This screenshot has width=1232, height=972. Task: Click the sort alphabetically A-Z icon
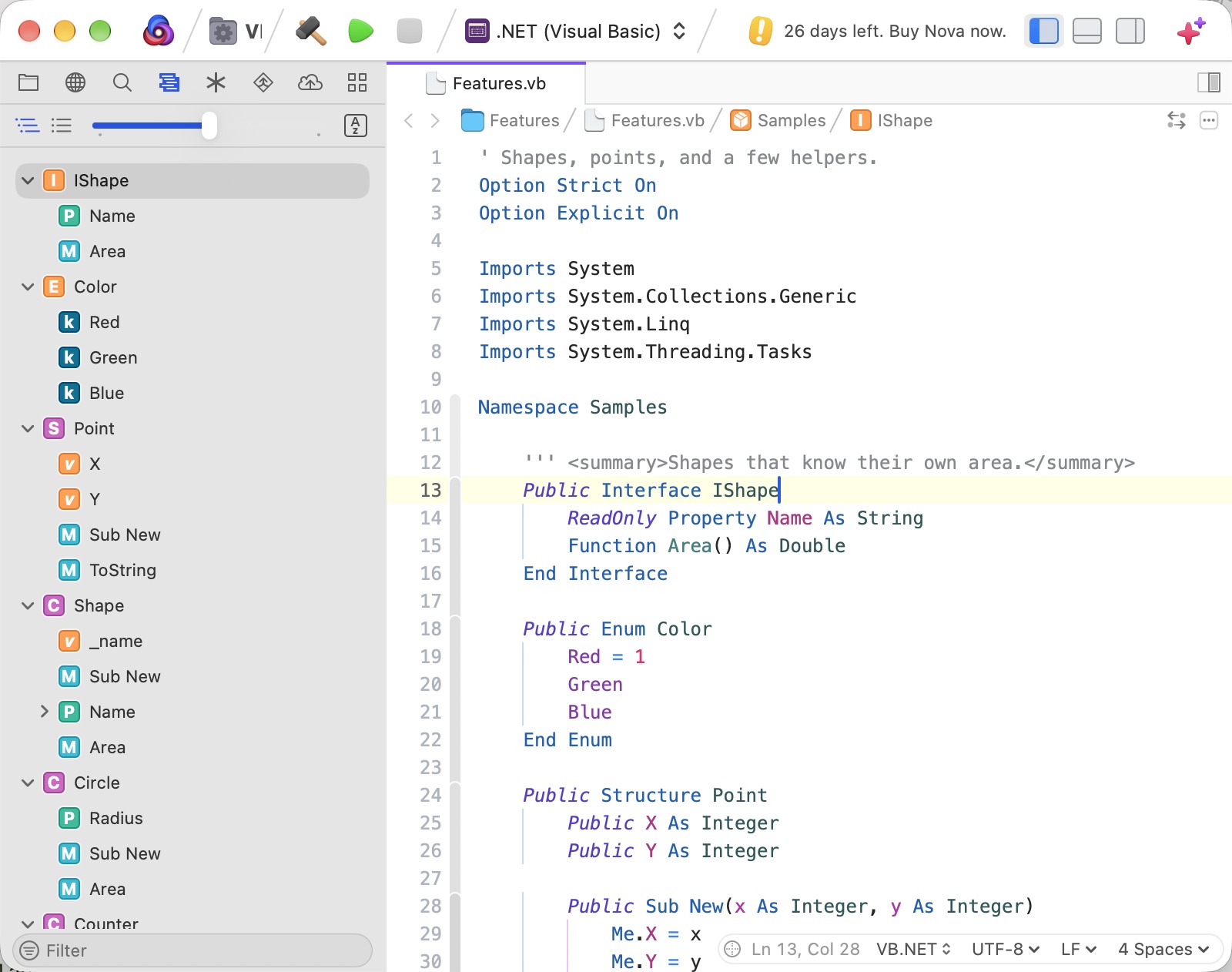355,126
